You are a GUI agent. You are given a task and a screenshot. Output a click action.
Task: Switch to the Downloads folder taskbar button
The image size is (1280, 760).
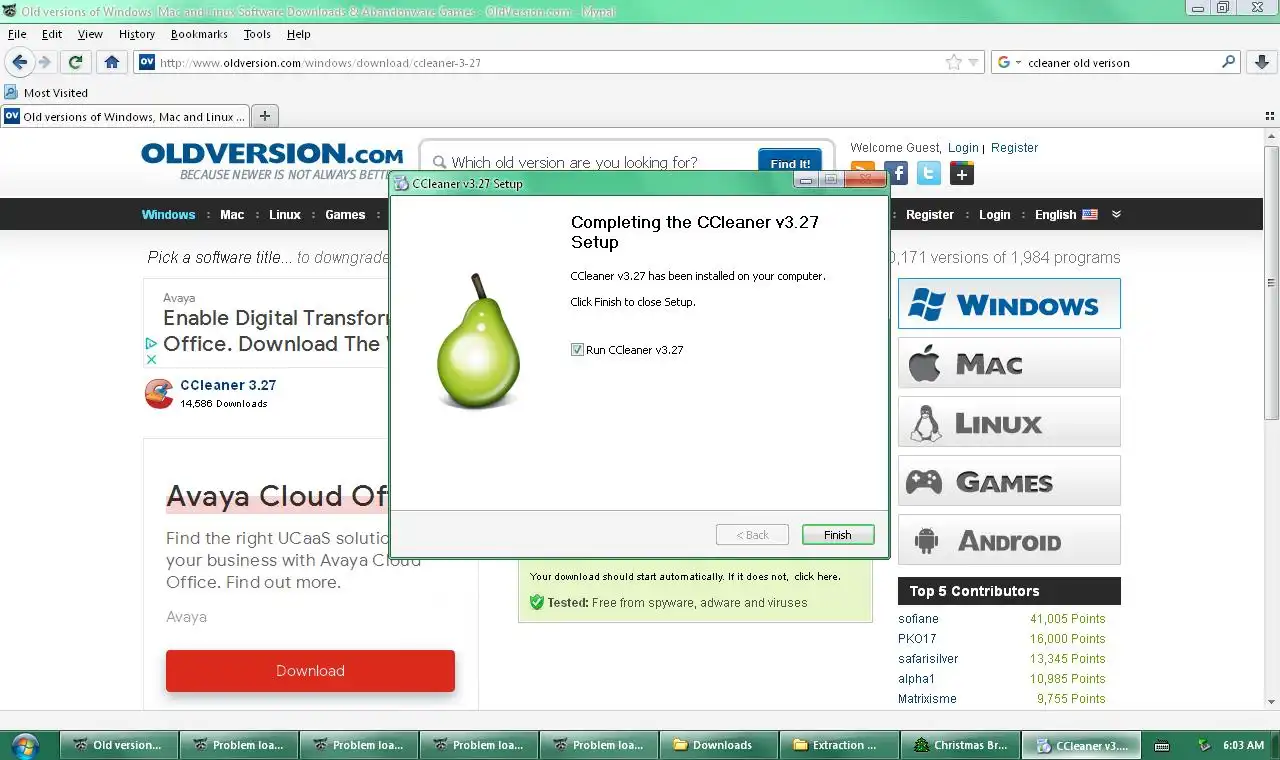[x=721, y=745]
